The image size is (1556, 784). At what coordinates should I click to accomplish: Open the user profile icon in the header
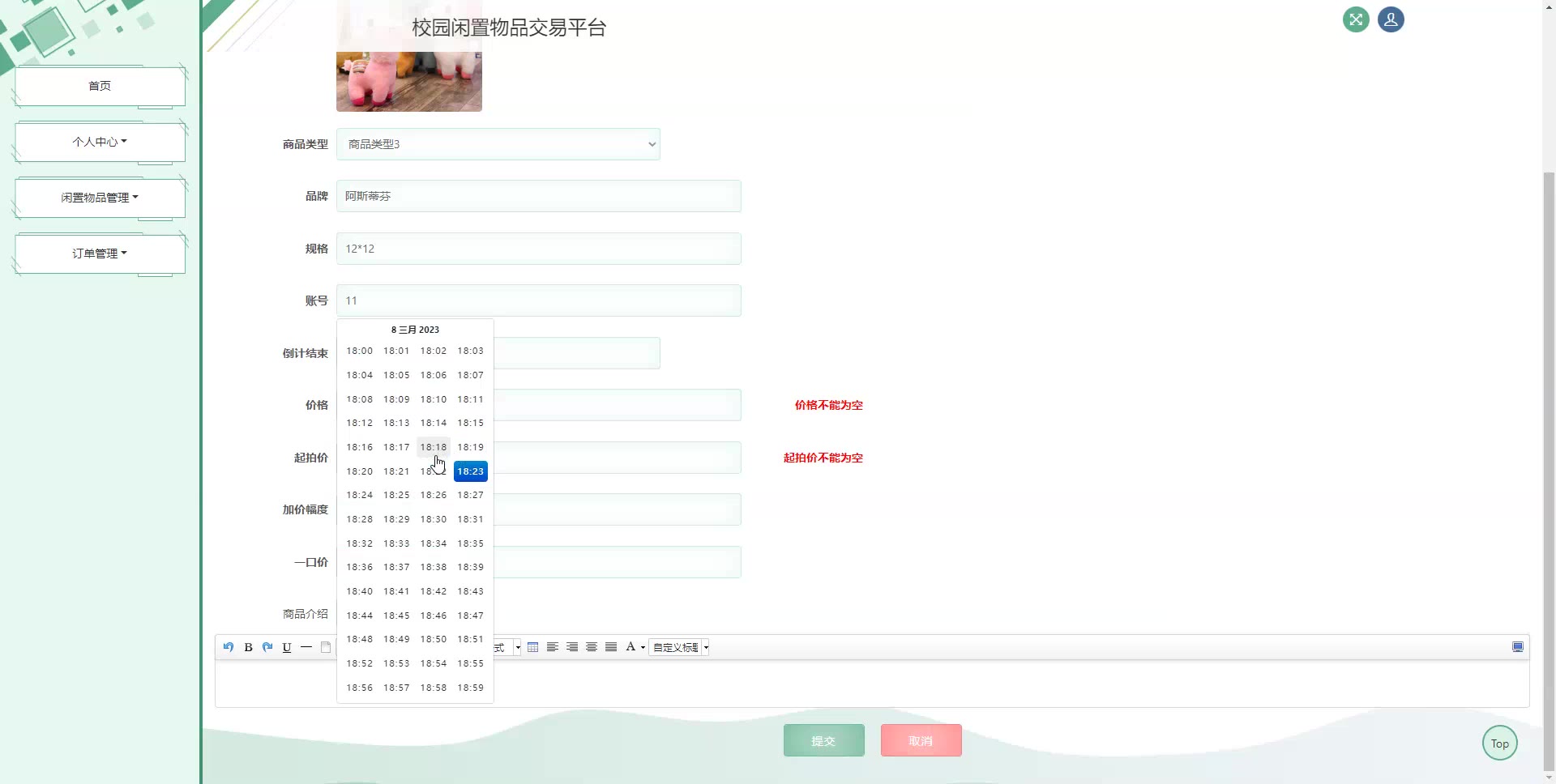point(1391,19)
